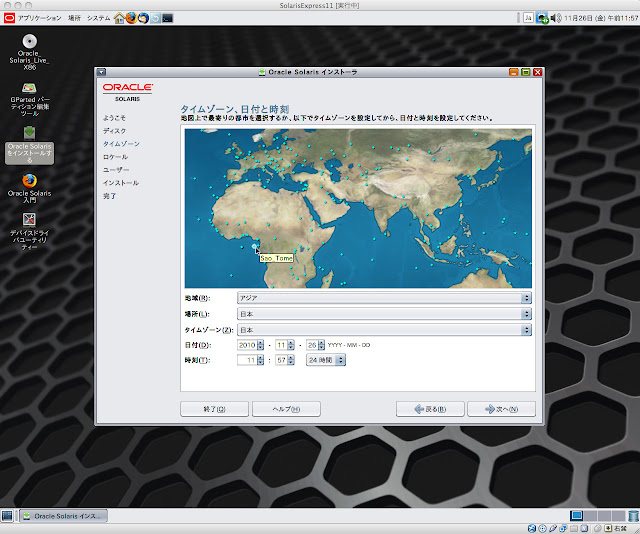Open the volume speaker tray icon
The height and width of the screenshot is (534, 640).
(x=555, y=18)
